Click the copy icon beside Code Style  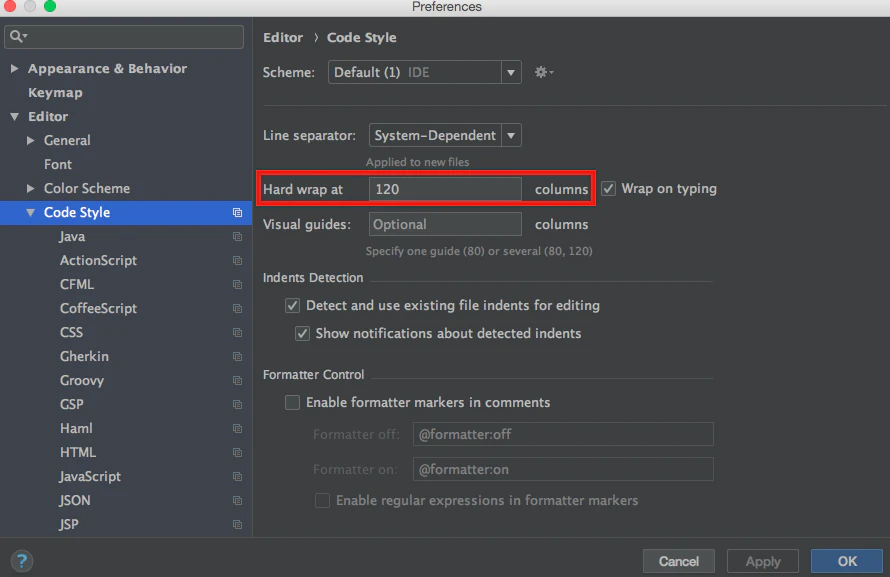[x=237, y=213]
